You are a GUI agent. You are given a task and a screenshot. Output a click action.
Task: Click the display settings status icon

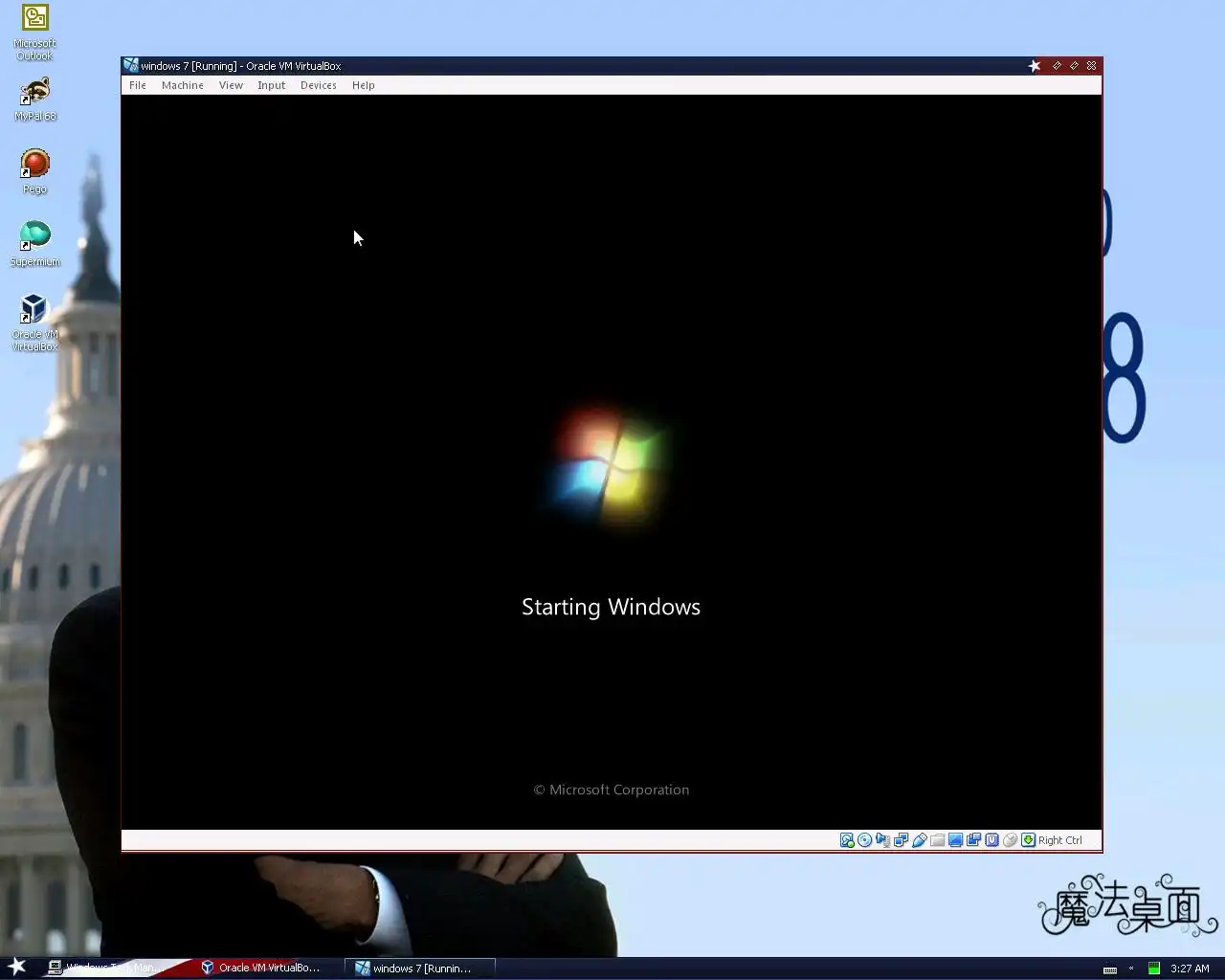click(x=956, y=840)
